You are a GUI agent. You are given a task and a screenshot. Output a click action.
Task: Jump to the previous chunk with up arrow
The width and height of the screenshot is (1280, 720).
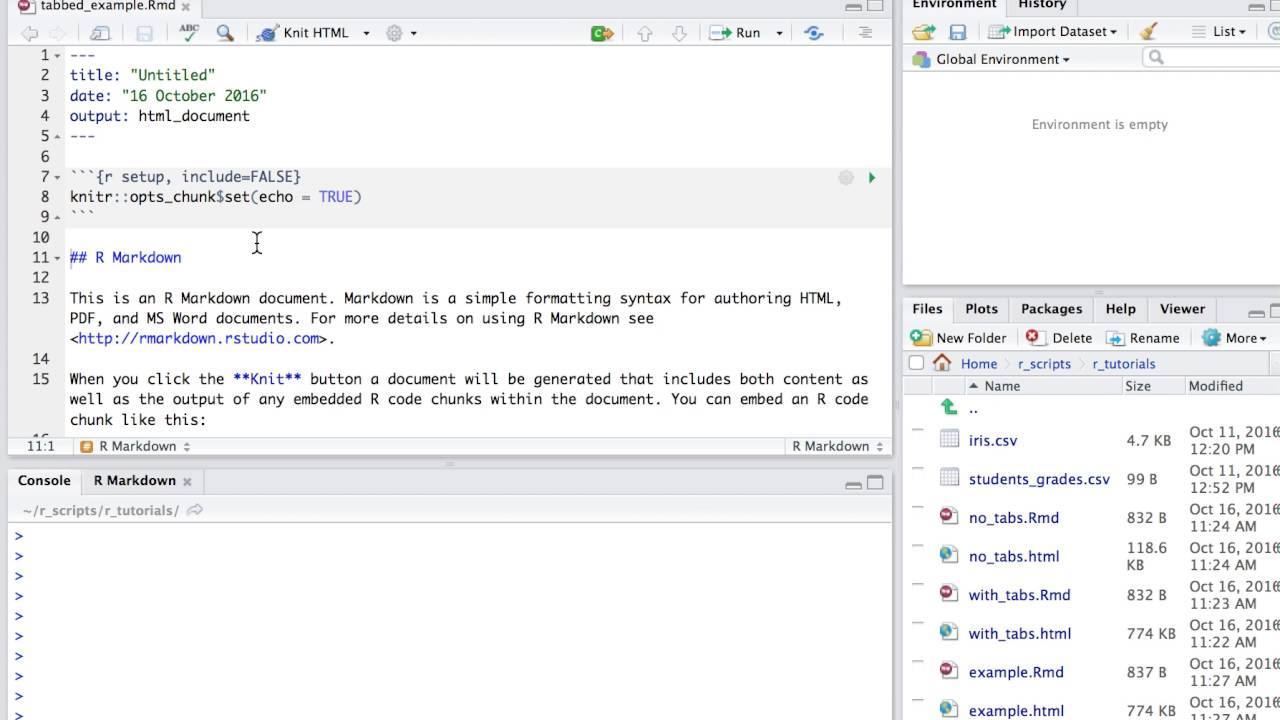coord(645,33)
